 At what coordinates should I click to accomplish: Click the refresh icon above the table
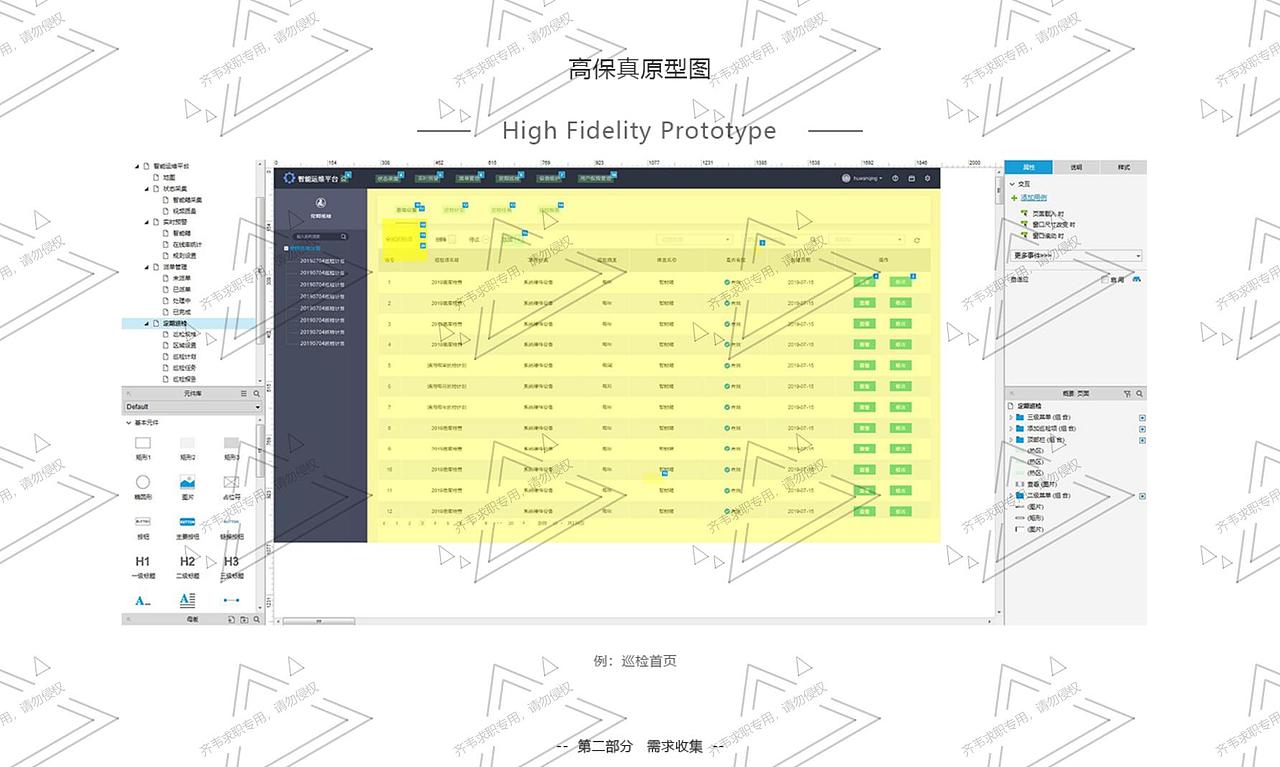[916, 240]
